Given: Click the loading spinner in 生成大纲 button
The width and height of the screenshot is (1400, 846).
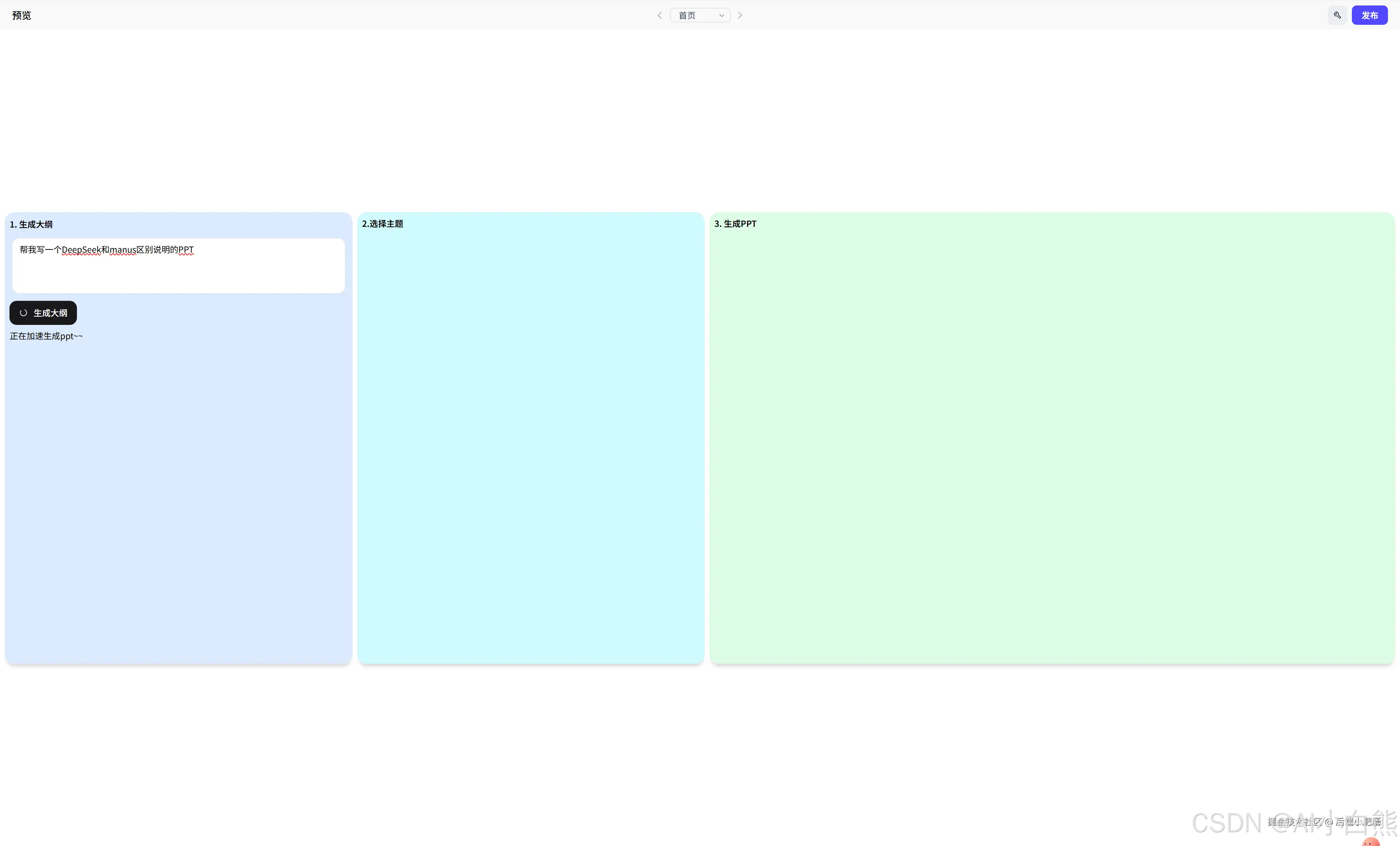Looking at the screenshot, I should pos(23,313).
